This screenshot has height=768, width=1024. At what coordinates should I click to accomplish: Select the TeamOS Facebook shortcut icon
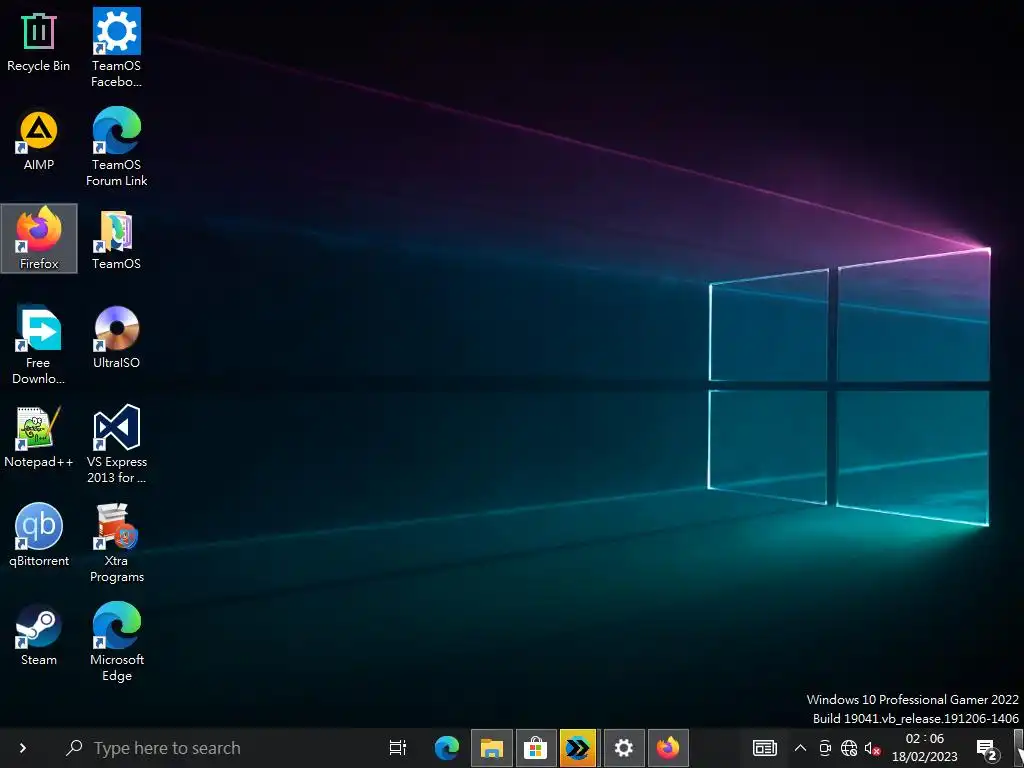point(116,48)
